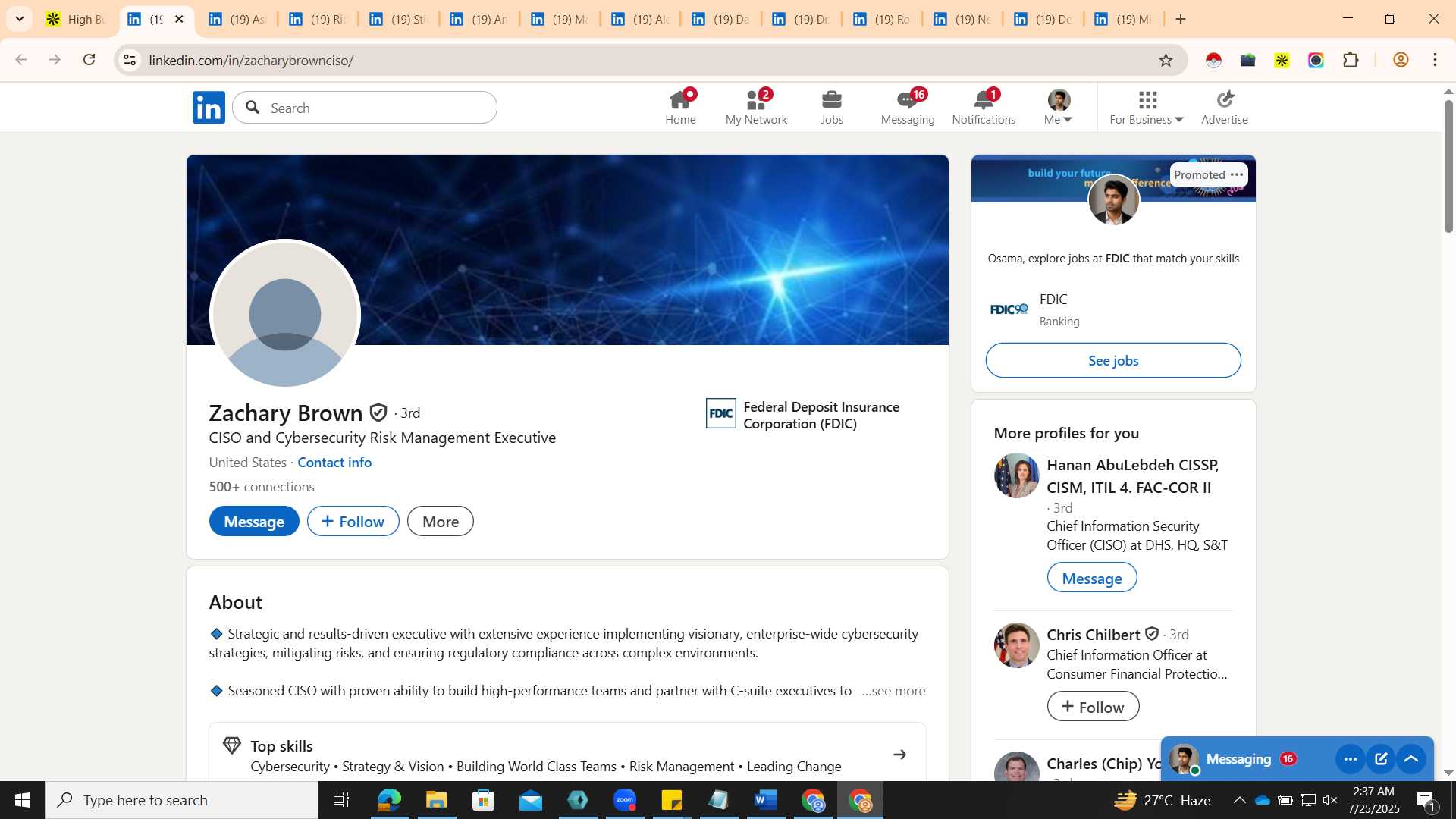This screenshot has height=819, width=1456.
Task: Open Zoom in taskbar
Action: (x=624, y=800)
